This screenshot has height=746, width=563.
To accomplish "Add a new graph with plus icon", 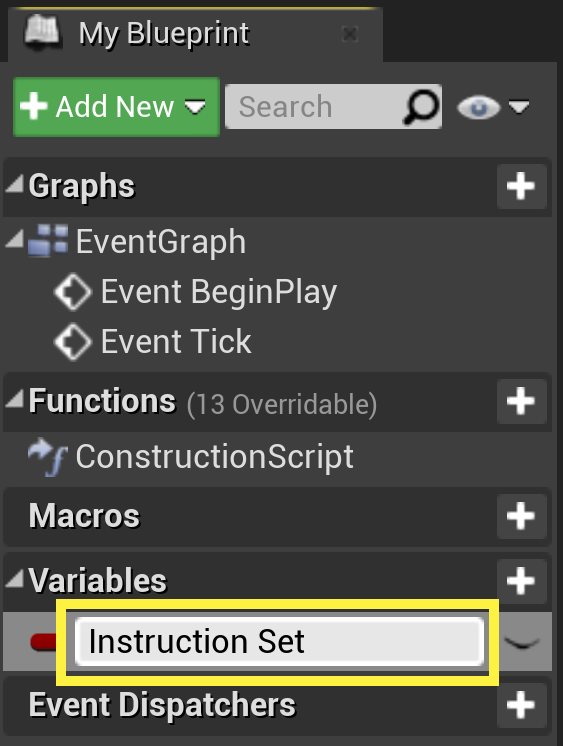I will pyautogui.click(x=522, y=186).
